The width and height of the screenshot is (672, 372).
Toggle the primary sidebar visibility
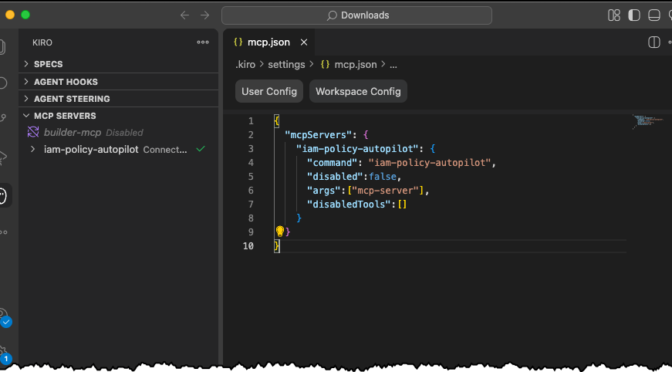pos(634,15)
